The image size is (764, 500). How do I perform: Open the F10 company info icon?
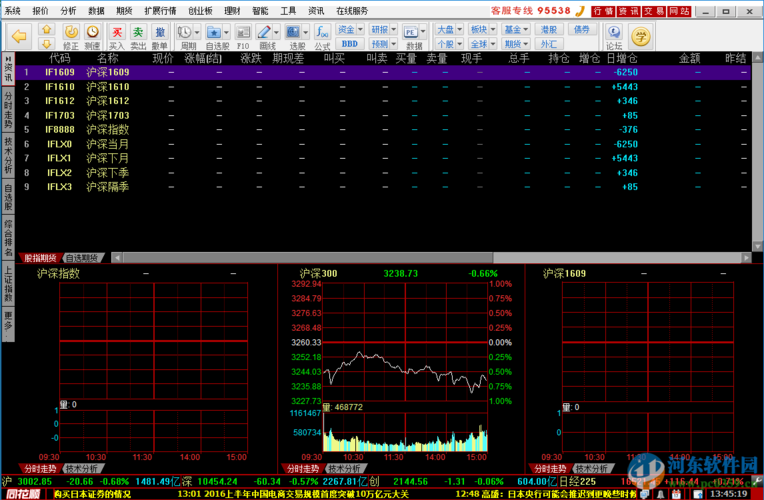pyautogui.click(x=243, y=32)
